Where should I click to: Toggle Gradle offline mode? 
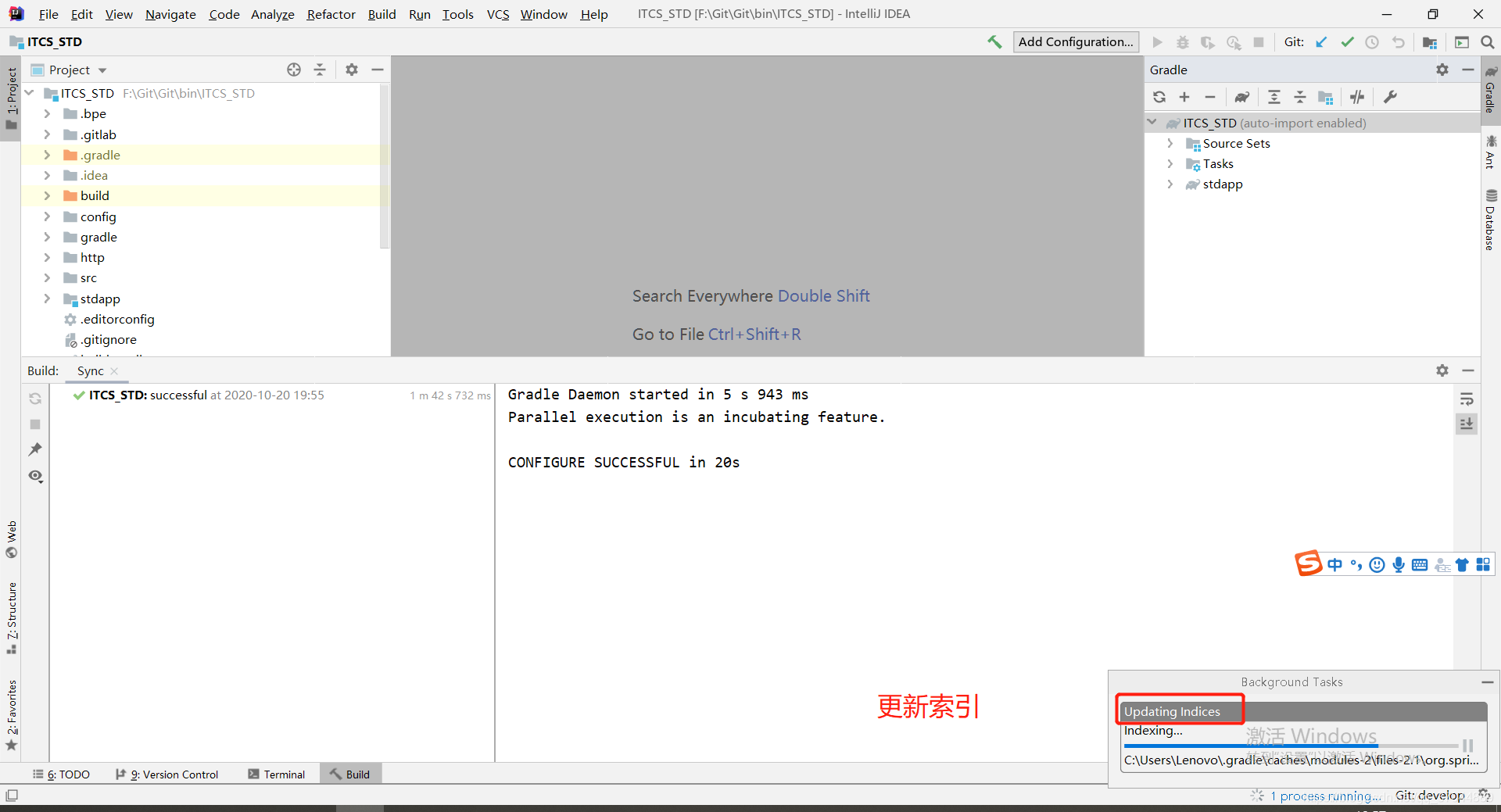pos(1357,97)
